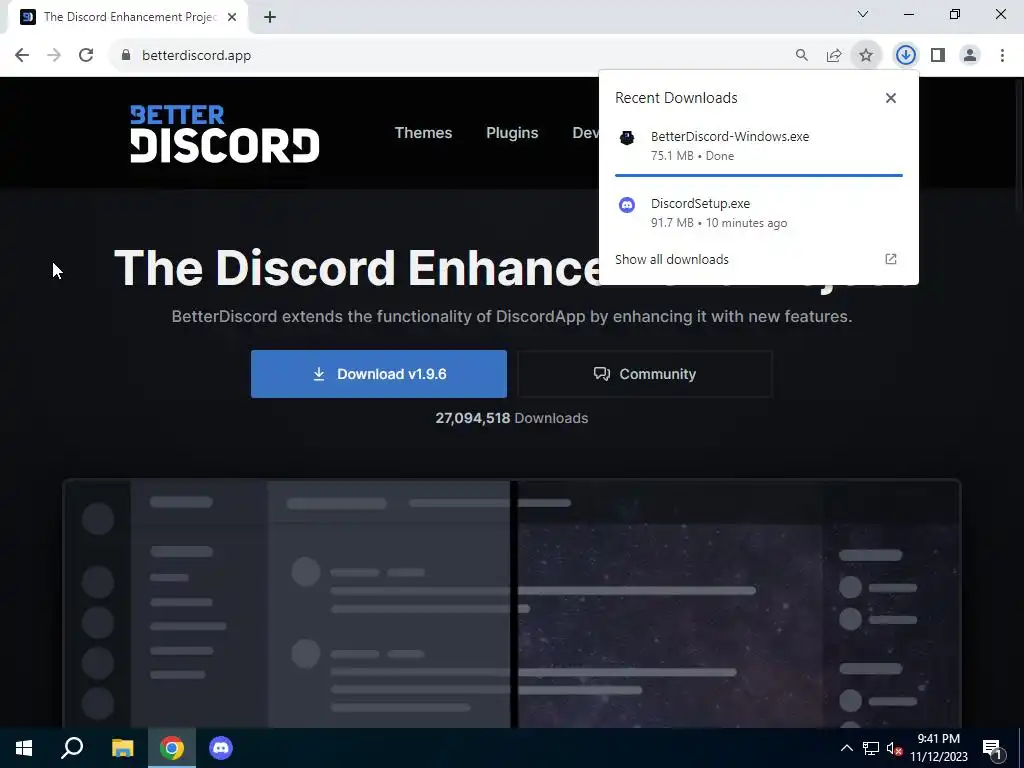Open the clock showing 9:41 PM

pyautogui.click(x=938, y=748)
